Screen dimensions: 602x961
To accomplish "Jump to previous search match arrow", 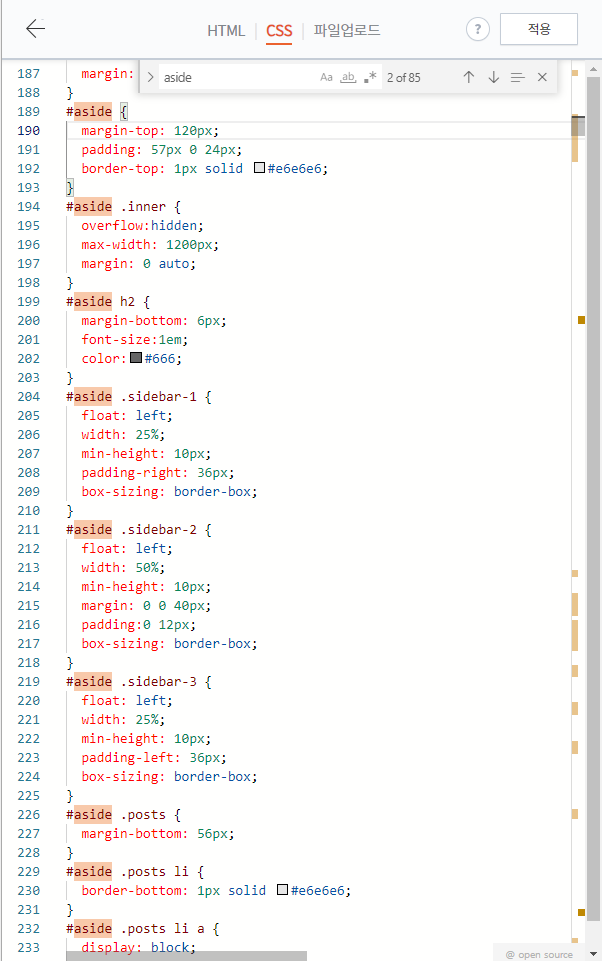I will (468, 77).
